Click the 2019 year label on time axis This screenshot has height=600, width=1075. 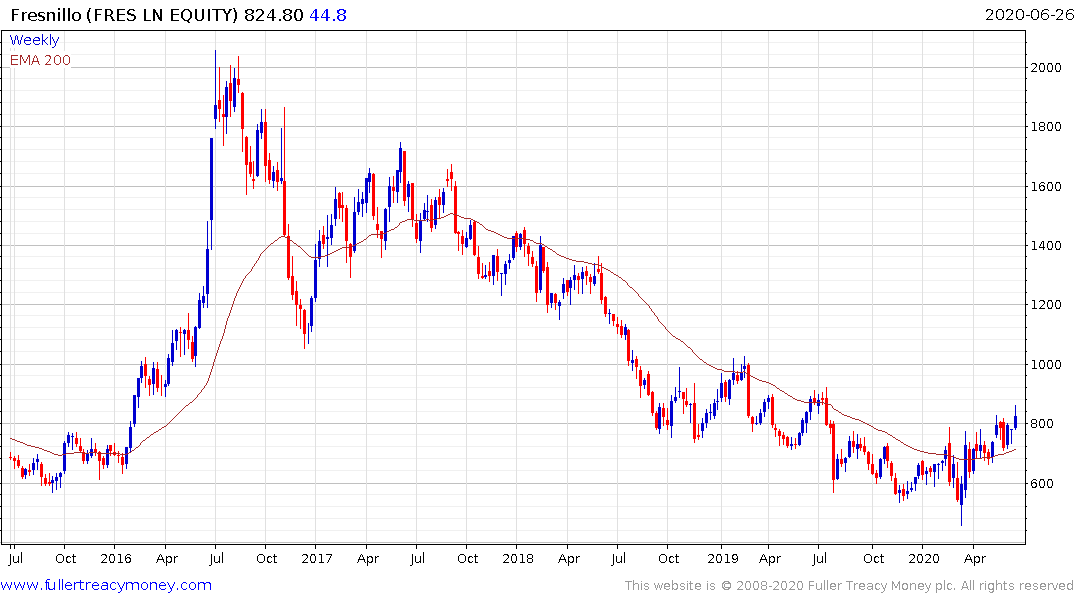(723, 558)
